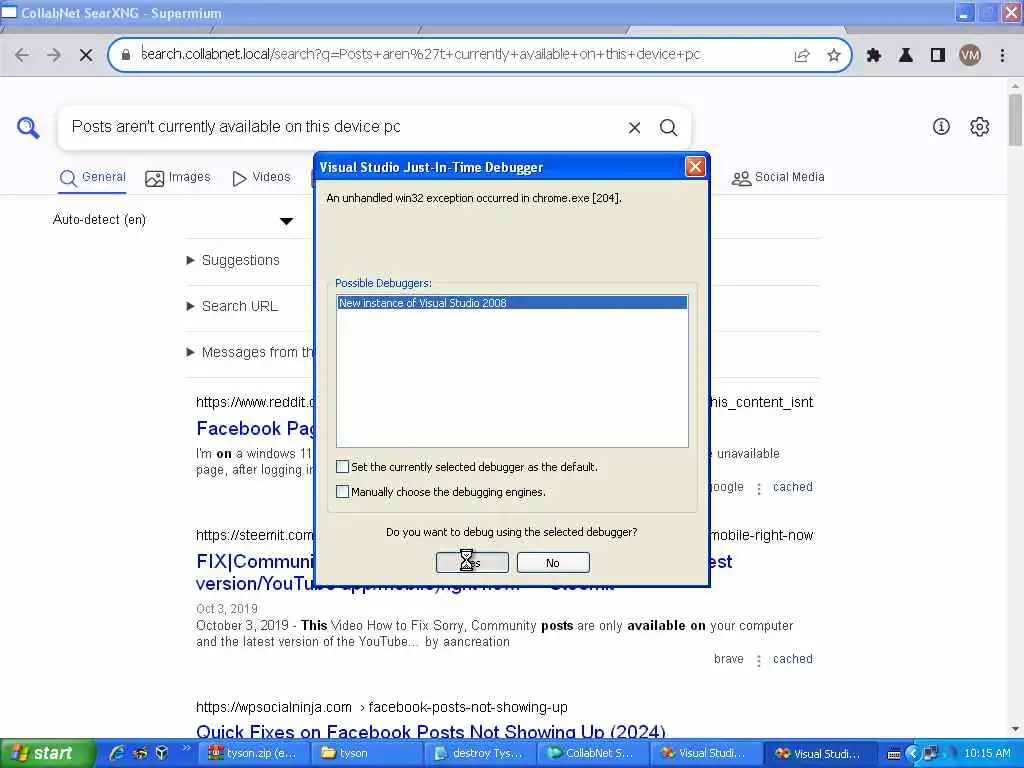Screen dimensions: 1024x768
Task: Switch to tyson.zip taskbar window
Action: 253,753
